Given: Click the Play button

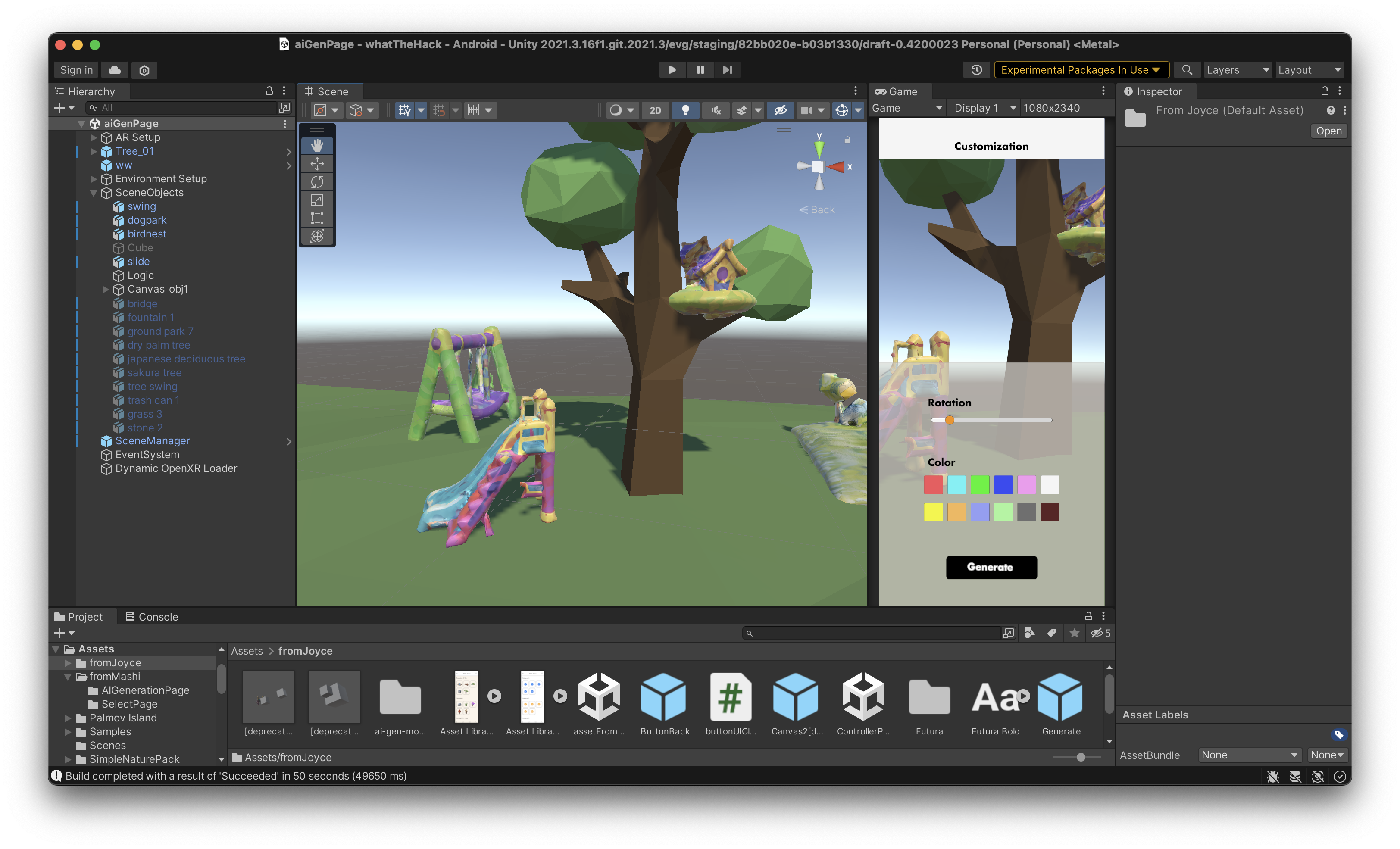Looking at the screenshot, I should [672, 70].
